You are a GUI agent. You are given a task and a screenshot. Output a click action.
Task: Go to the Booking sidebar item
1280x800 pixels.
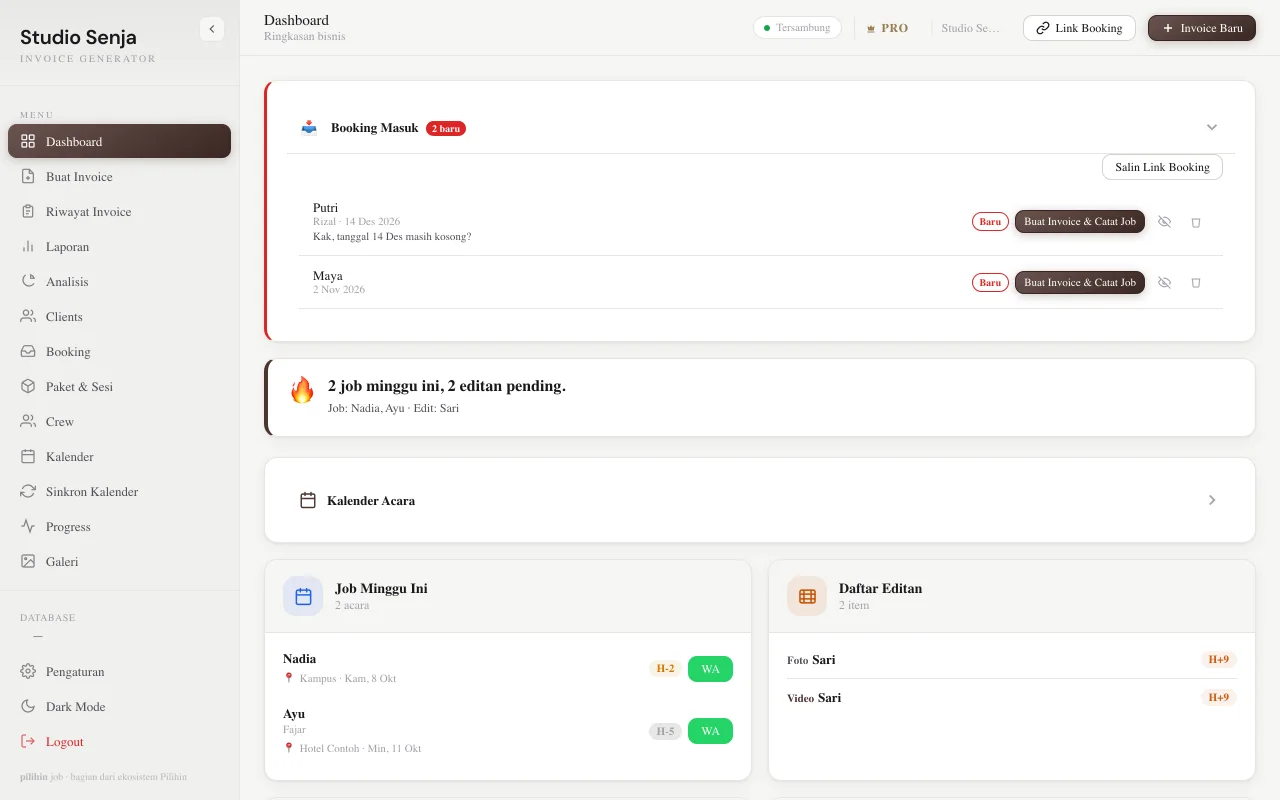[120, 352]
